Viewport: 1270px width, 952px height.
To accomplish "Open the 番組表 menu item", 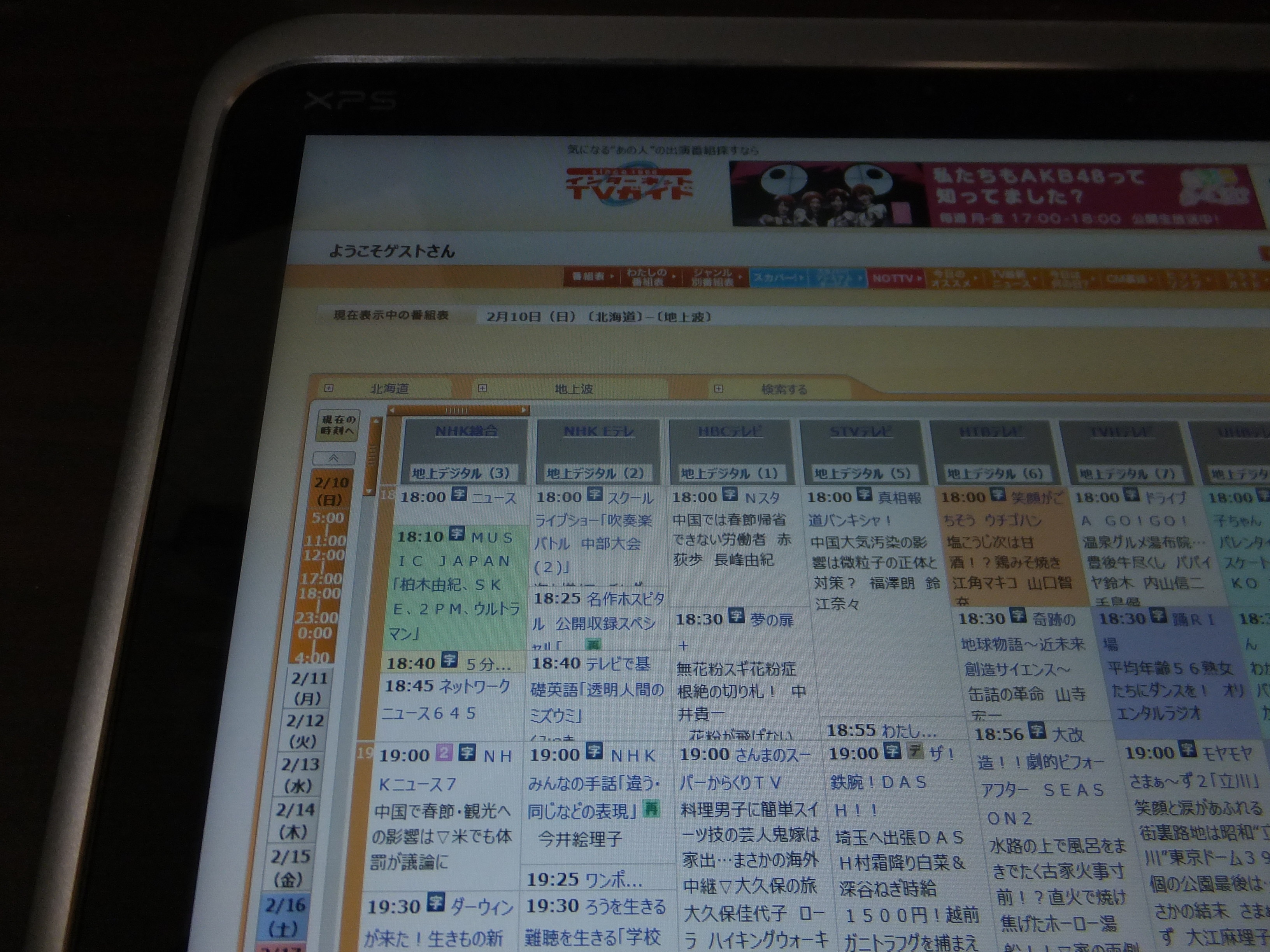I will click(x=591, y=276).
